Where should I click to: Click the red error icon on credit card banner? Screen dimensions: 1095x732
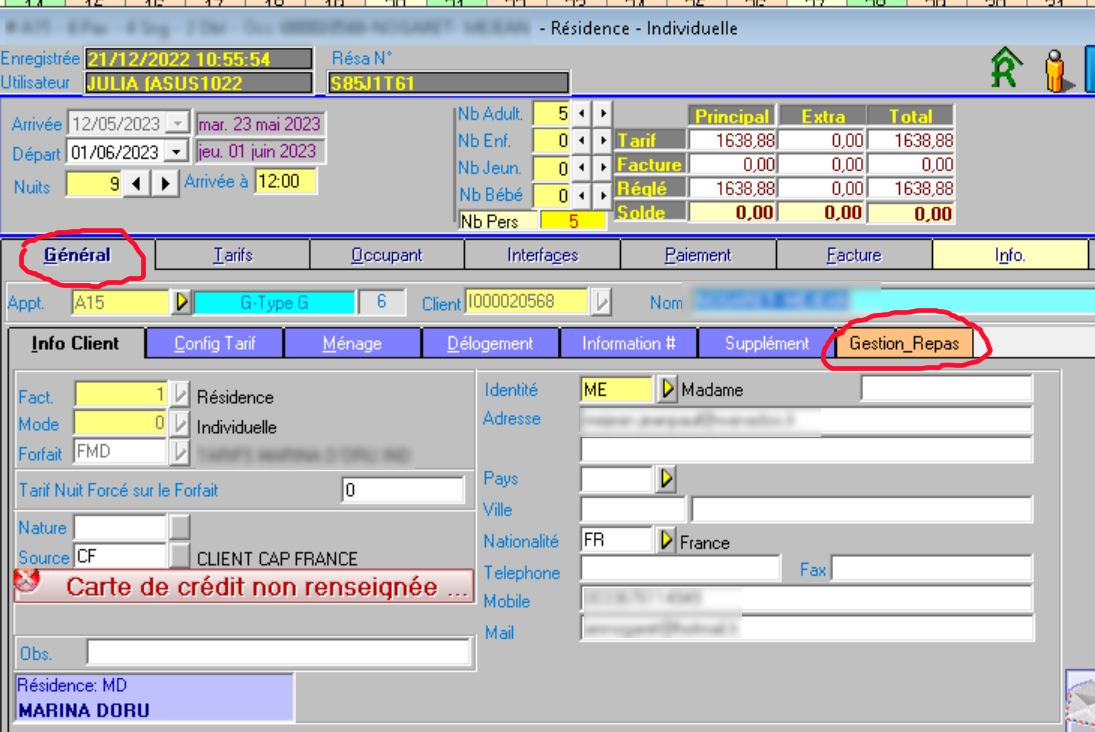[28, 581]
